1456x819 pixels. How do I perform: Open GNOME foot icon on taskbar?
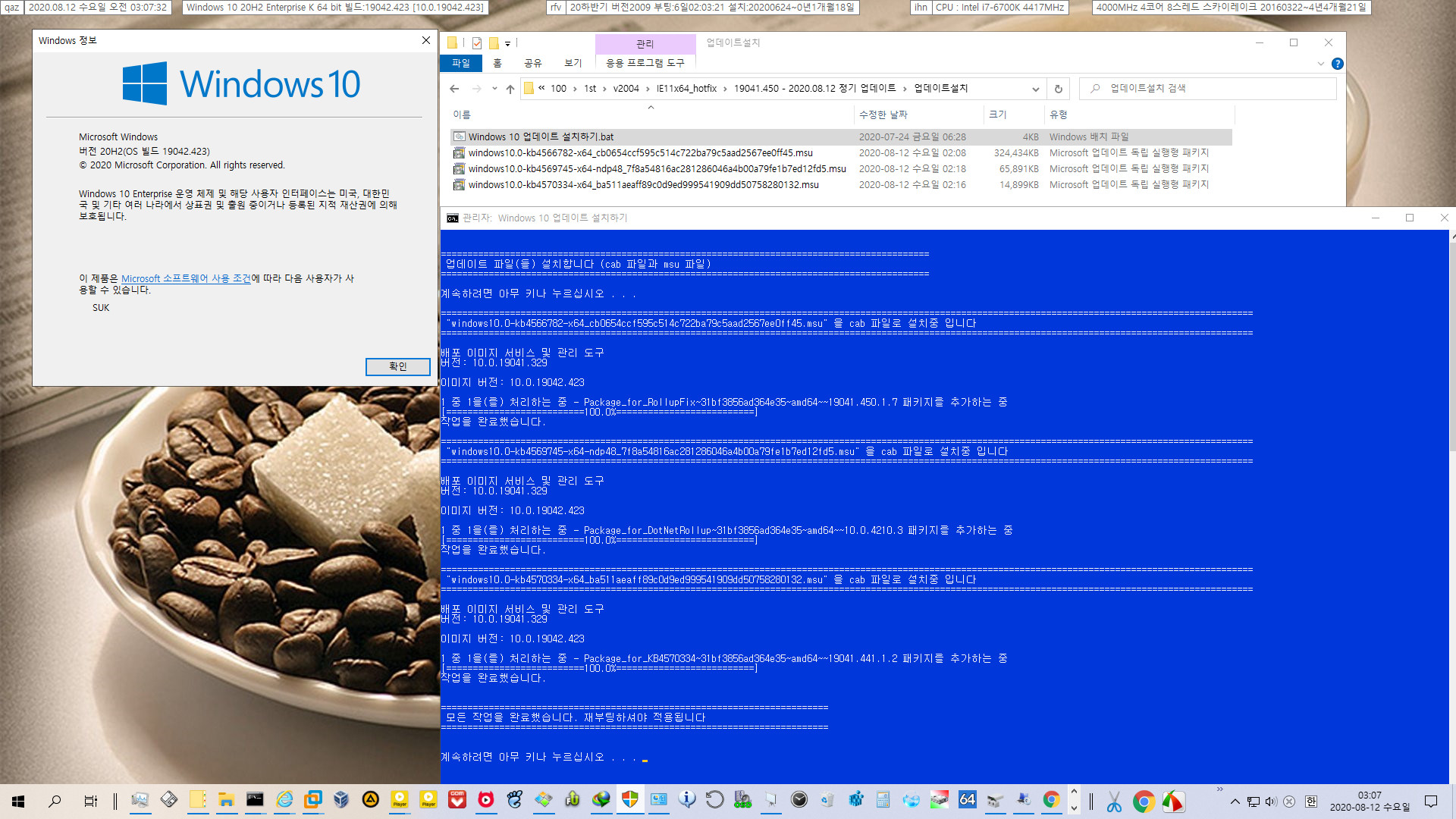point(515,800)
